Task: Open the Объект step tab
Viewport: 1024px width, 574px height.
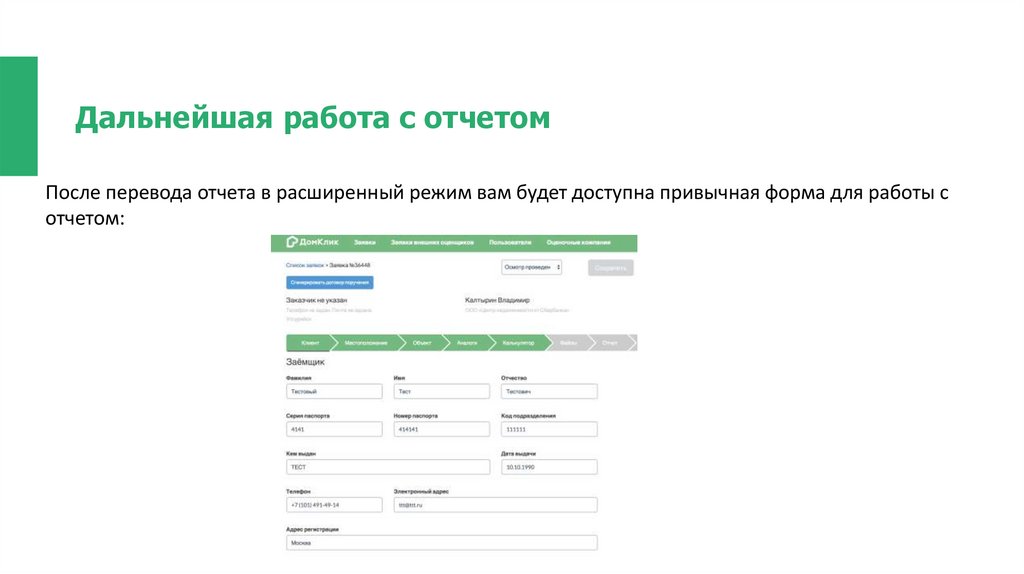Action: click(422, 343)
